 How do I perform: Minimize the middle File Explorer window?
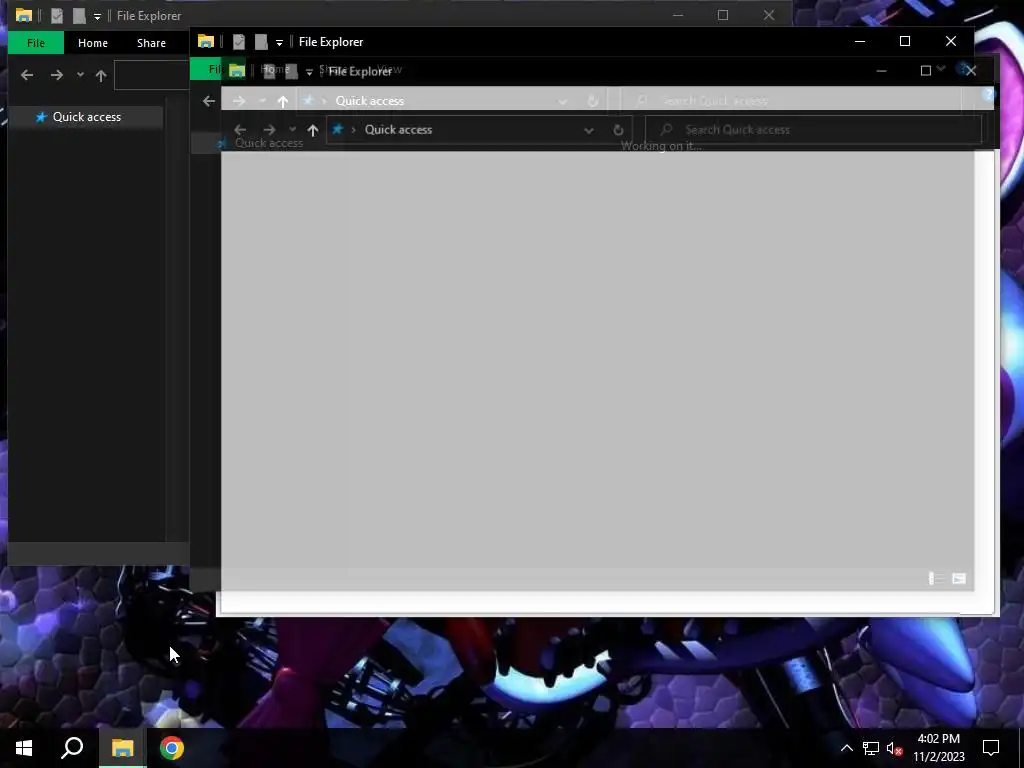860,41
